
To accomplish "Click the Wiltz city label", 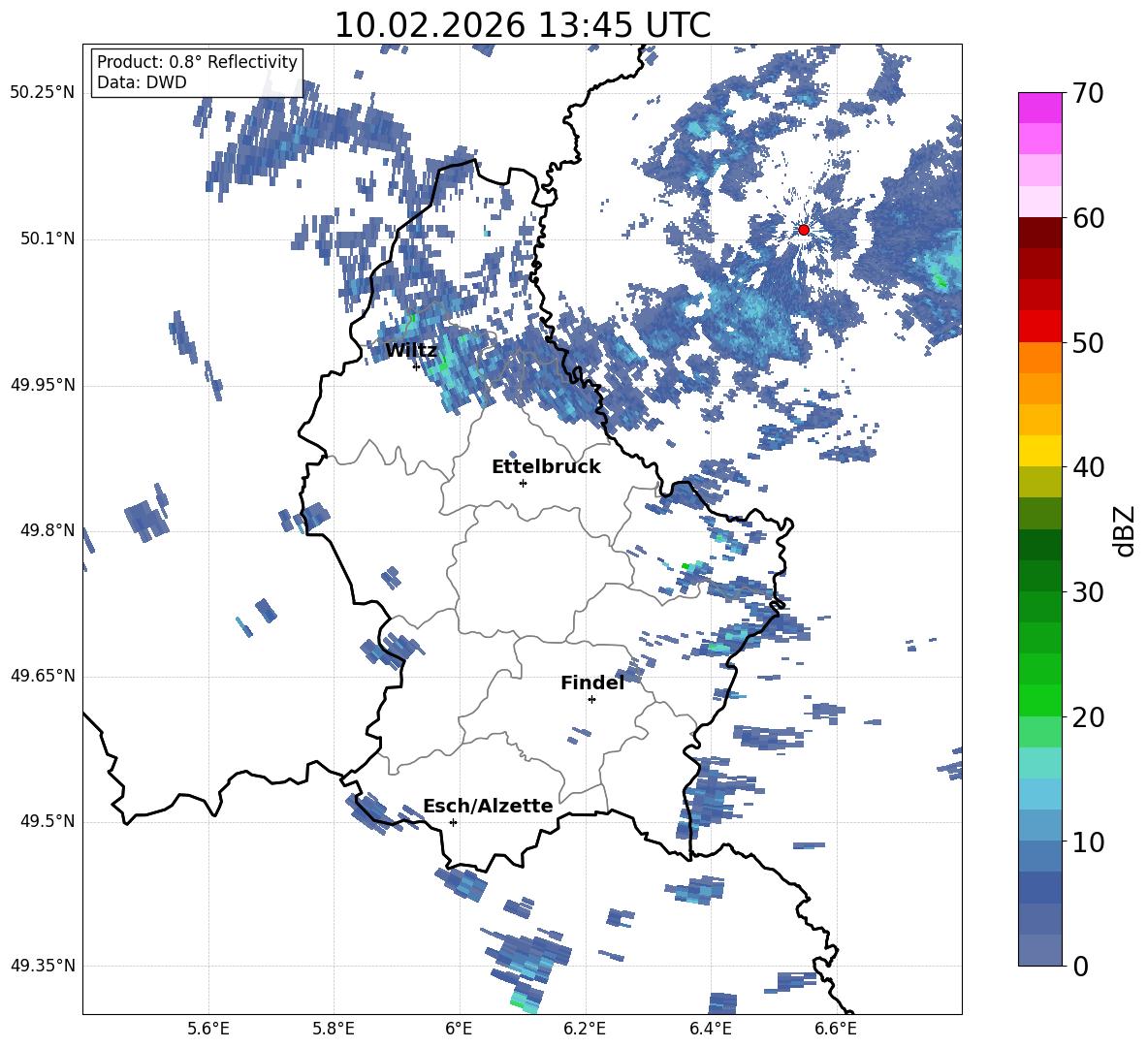I will point(411,351).
